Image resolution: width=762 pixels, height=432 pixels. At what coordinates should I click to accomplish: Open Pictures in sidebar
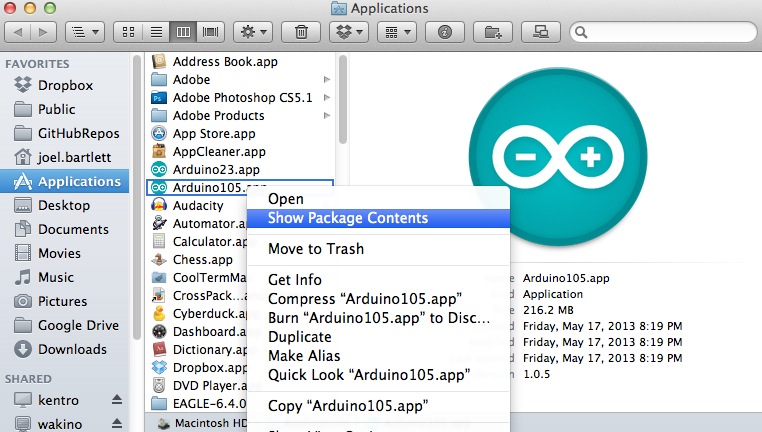tap(64, 301)
